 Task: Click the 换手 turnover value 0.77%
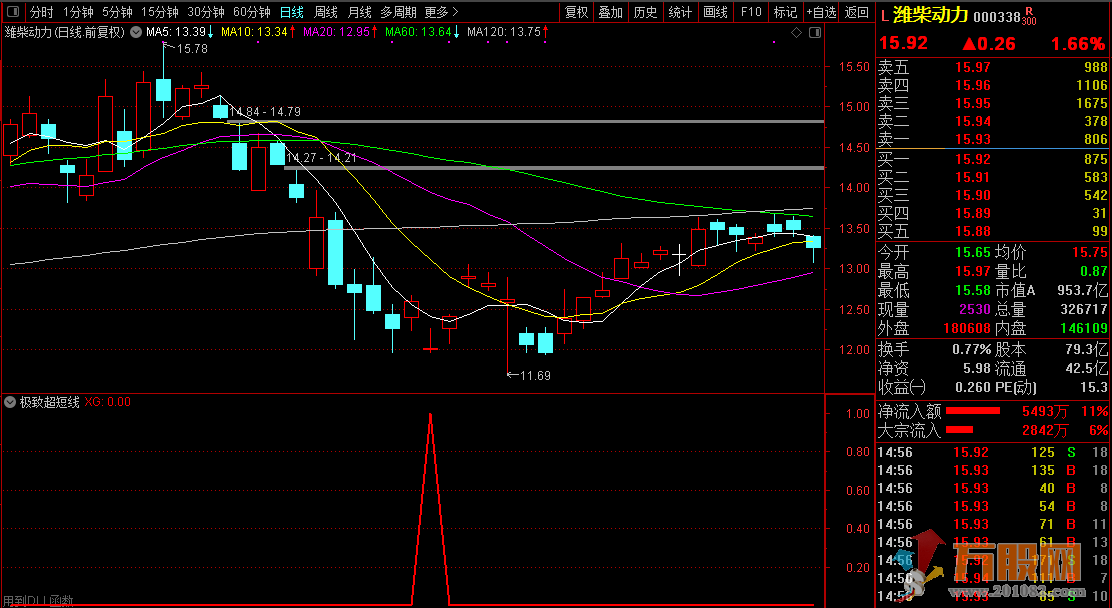point(972,349)
